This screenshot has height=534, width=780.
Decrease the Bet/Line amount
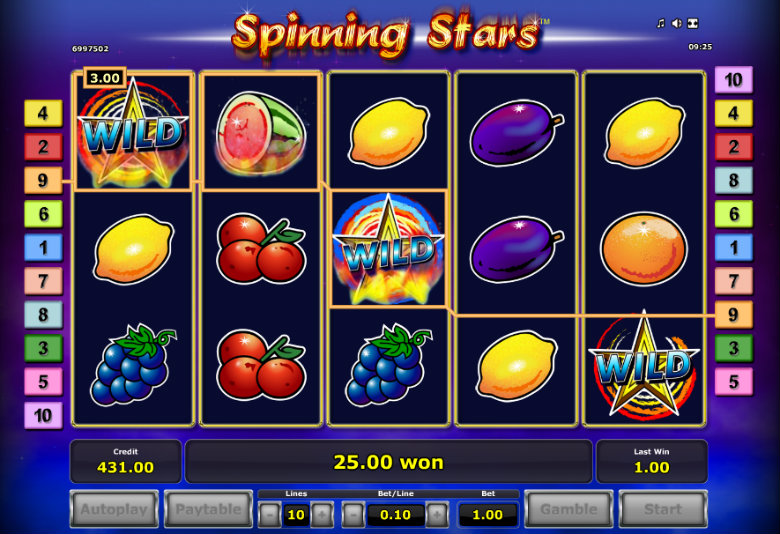coord(353,514)
